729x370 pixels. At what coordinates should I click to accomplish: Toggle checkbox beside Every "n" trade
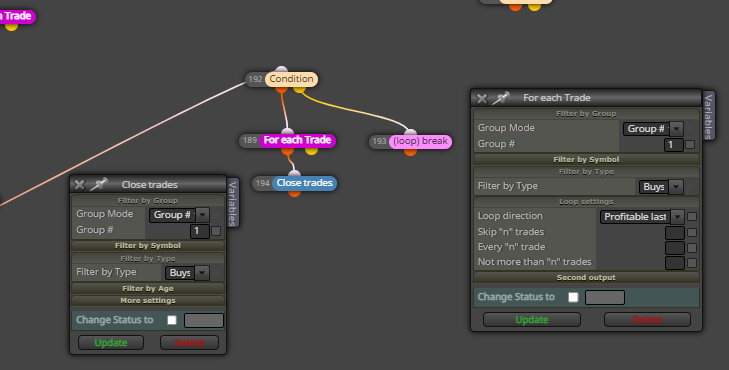click(692, 248)
